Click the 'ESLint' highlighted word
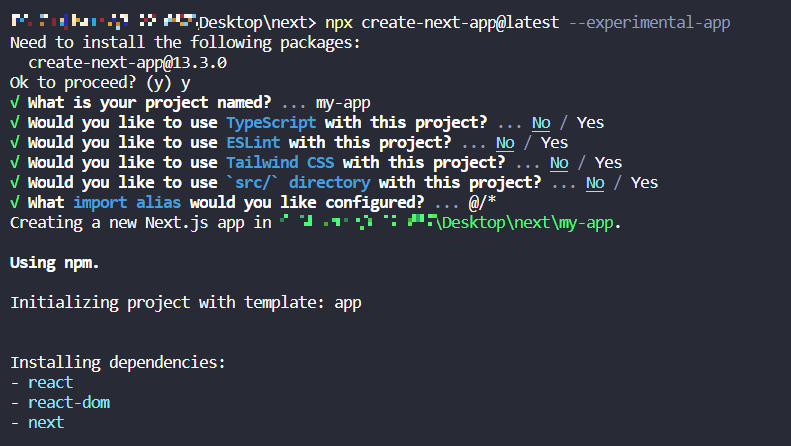Viewport: 791px width, 446px height. point(253,142)
